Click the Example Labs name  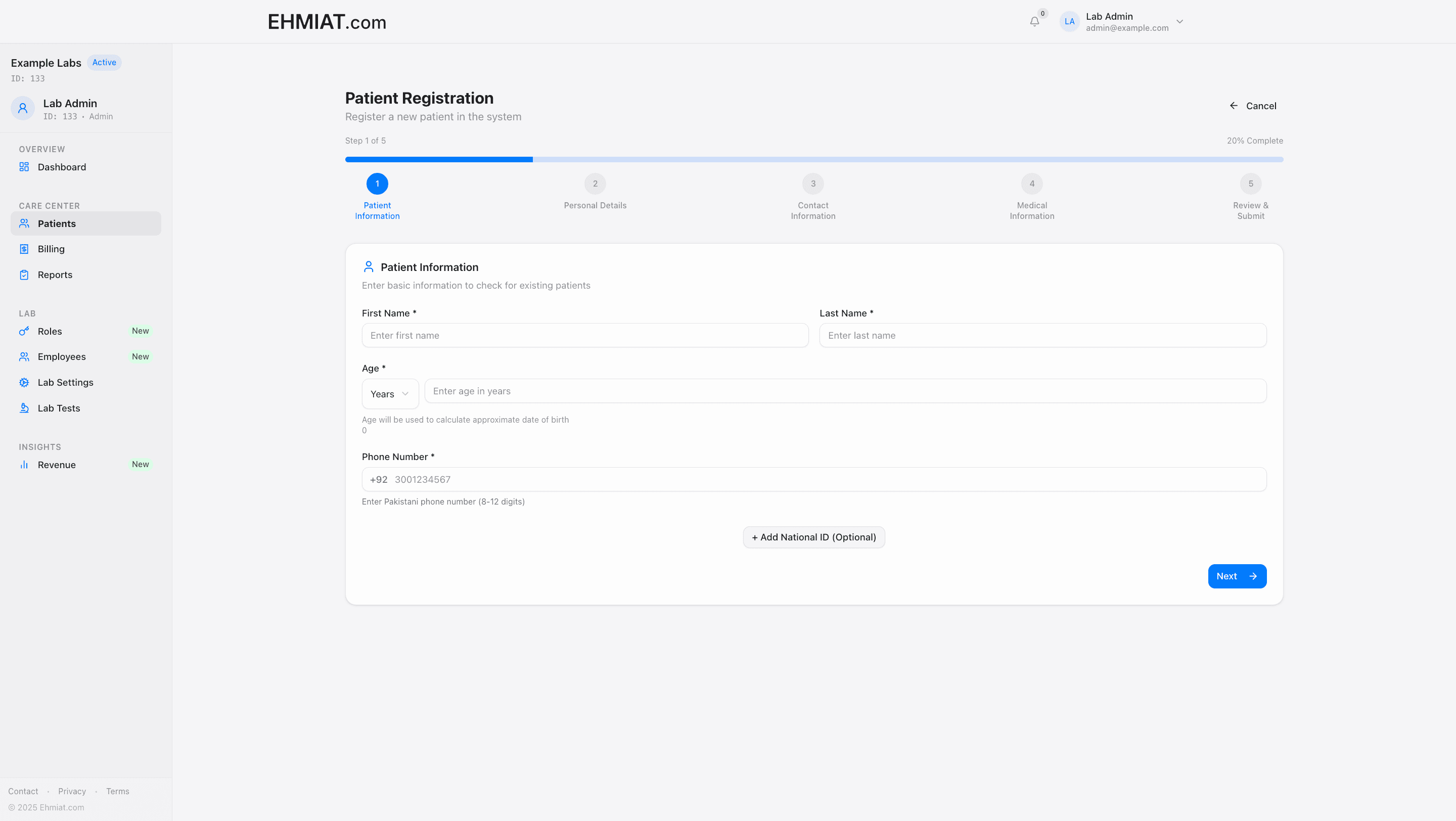click(46, 63)
